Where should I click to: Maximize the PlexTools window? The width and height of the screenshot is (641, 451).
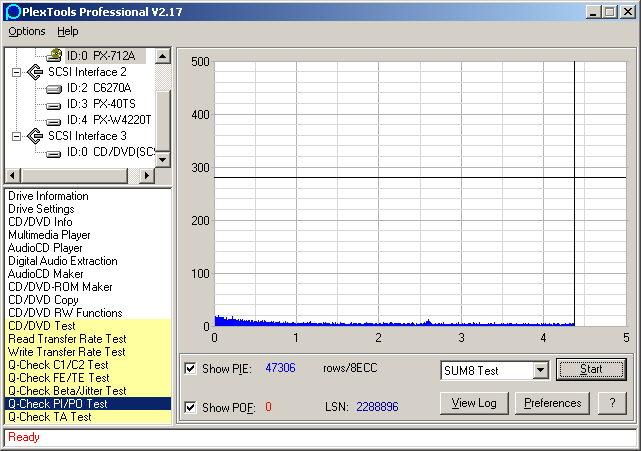(x=610, y=12)
